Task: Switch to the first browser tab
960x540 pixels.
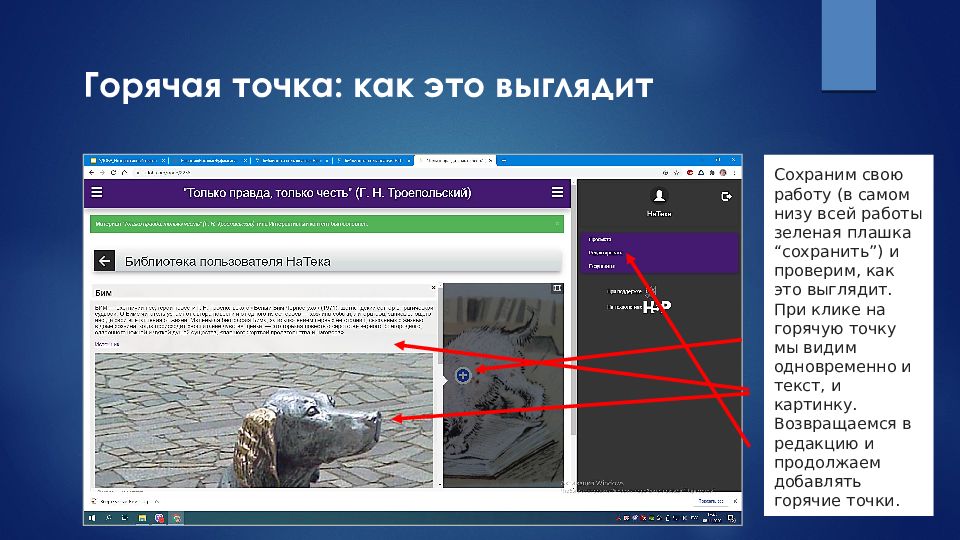Action: [x=125, y=160]
